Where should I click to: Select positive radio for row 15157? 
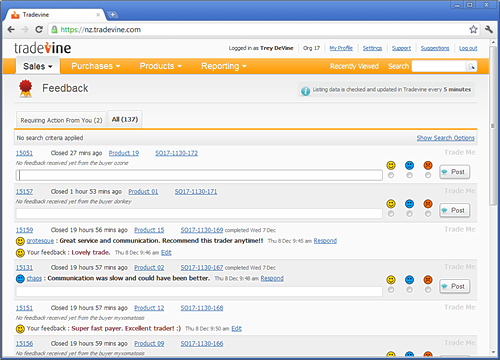(391, 214)
